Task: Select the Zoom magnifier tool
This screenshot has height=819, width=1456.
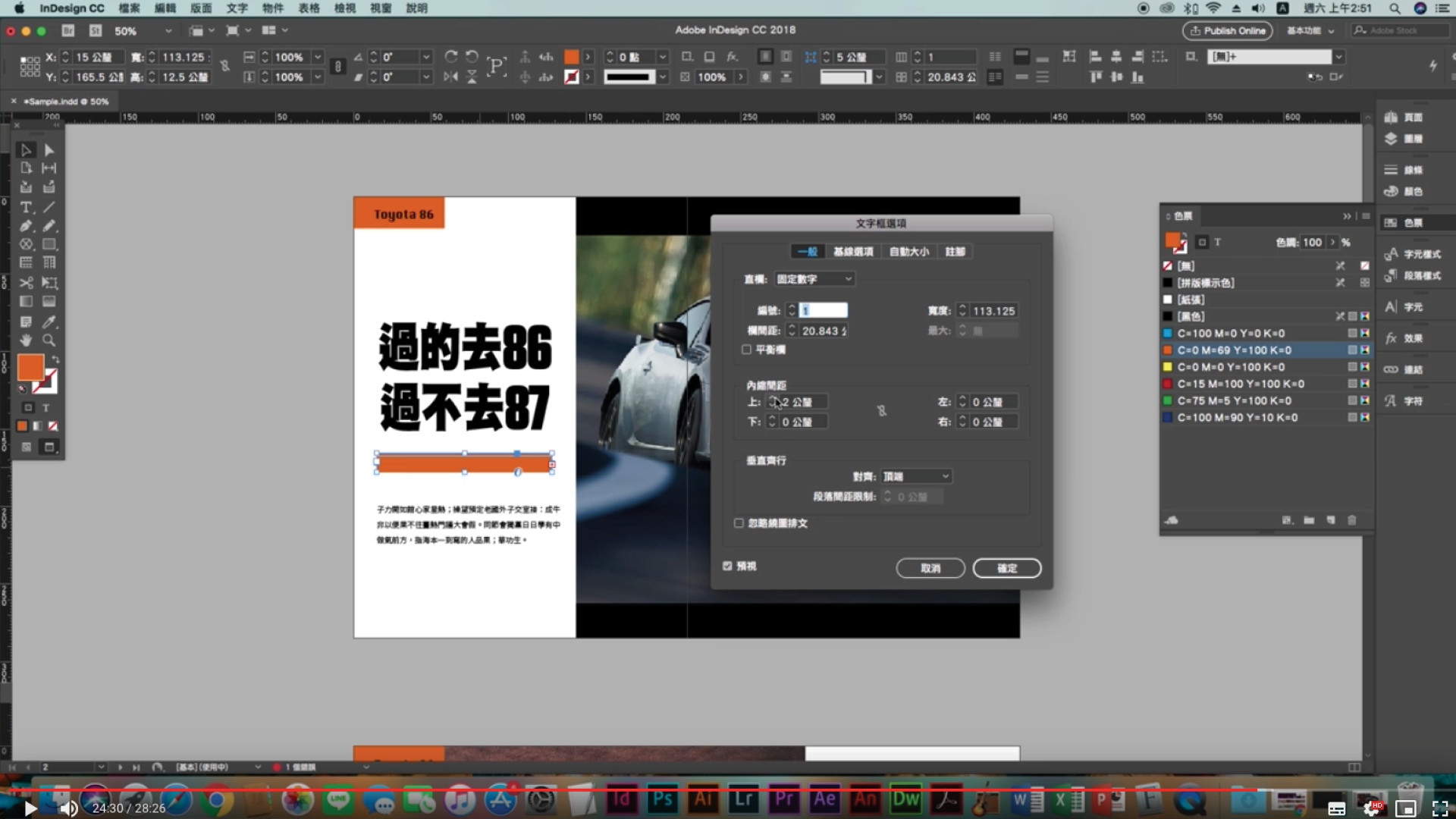Action: (x=49, y=340)
